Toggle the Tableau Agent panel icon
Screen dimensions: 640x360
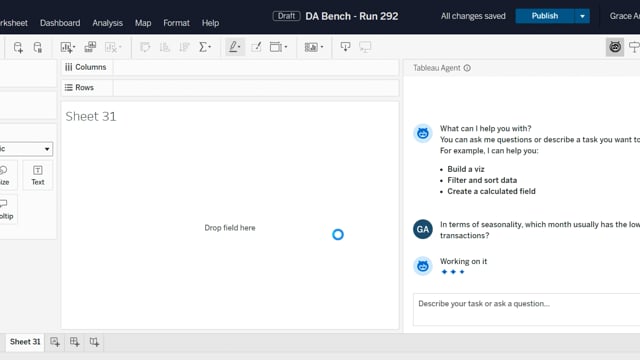[615, 47]
